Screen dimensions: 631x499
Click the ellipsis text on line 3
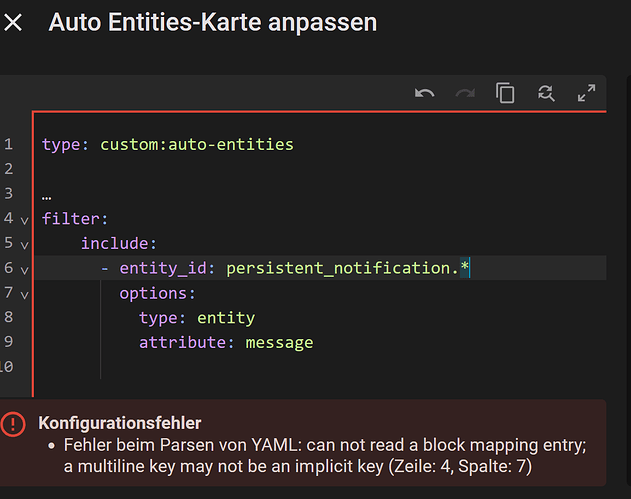point(46,197)
